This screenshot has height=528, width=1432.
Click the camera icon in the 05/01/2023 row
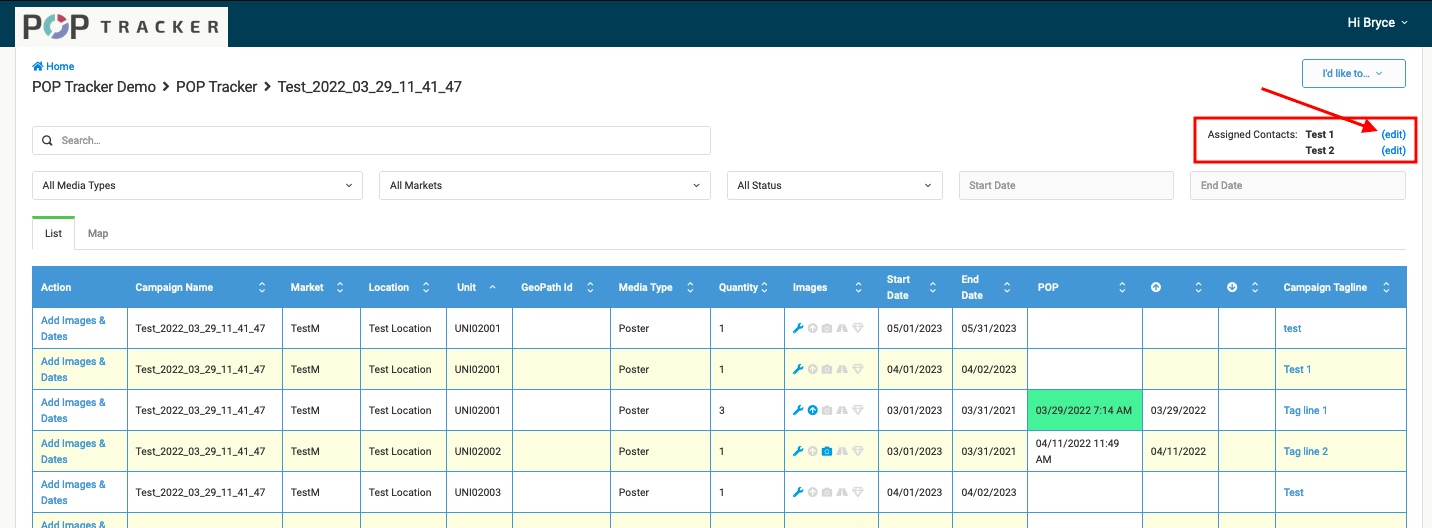coord(827,328)
